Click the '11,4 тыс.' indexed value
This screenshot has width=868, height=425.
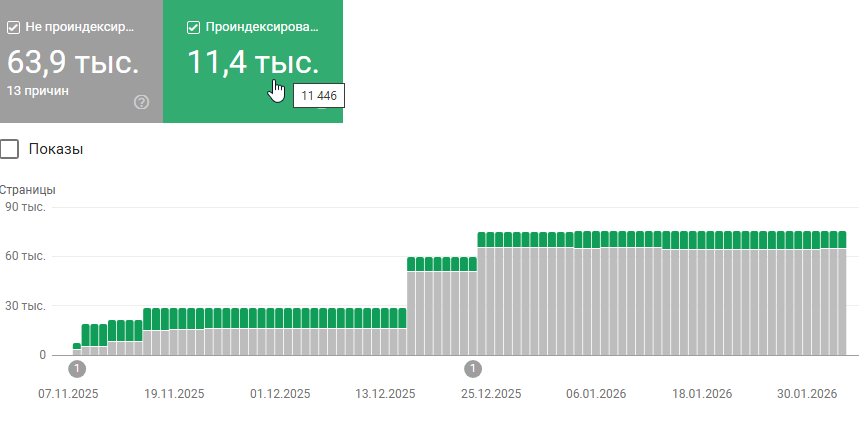[254, 62]
